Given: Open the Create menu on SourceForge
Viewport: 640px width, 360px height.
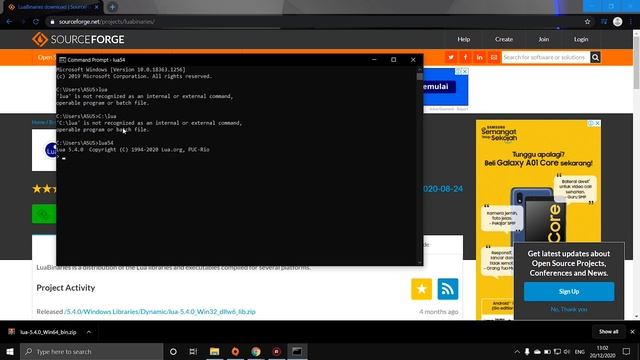Looking at the screenshot, I should point(504,40).
